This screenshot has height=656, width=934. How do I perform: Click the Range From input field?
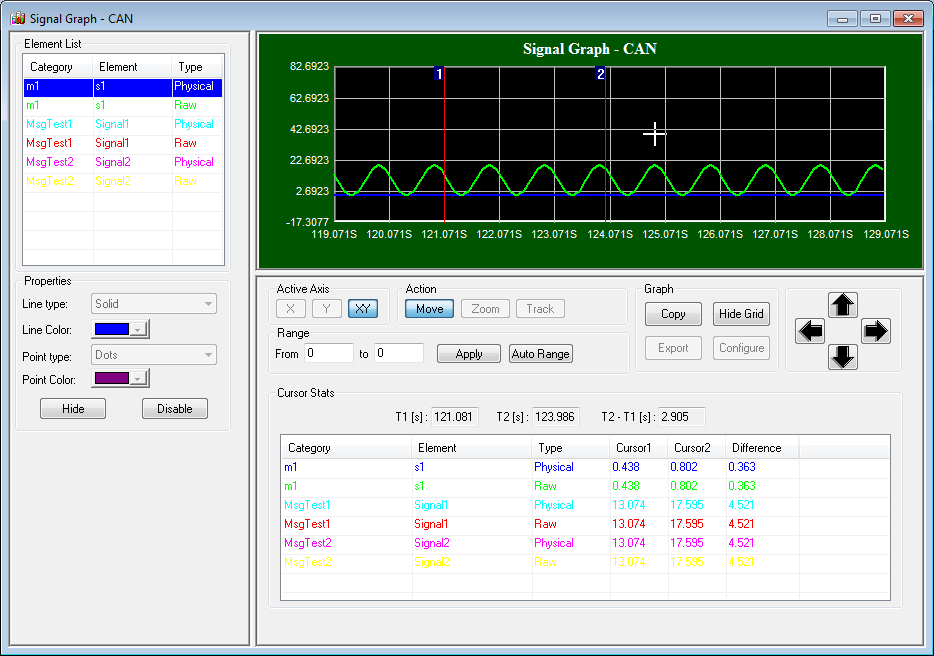coord(329,353)
